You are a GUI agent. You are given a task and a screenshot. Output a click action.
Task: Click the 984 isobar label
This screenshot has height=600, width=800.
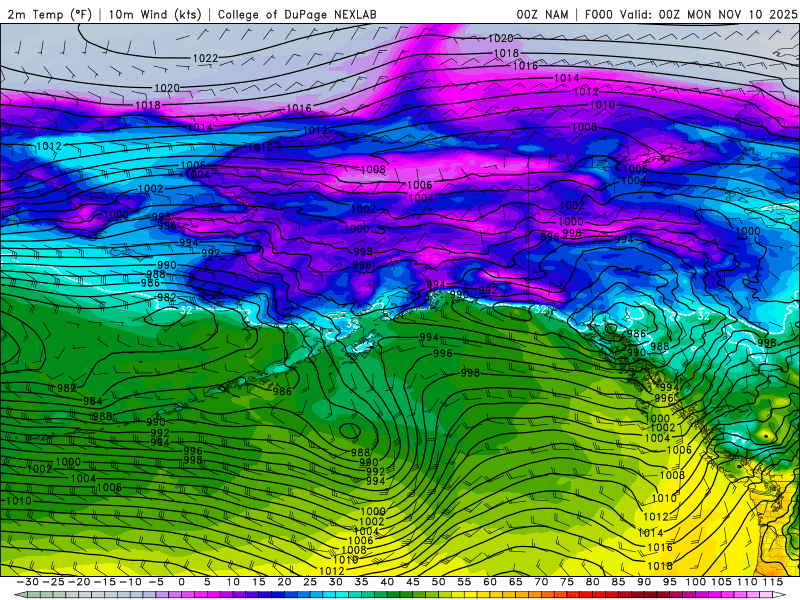(92, 401)
